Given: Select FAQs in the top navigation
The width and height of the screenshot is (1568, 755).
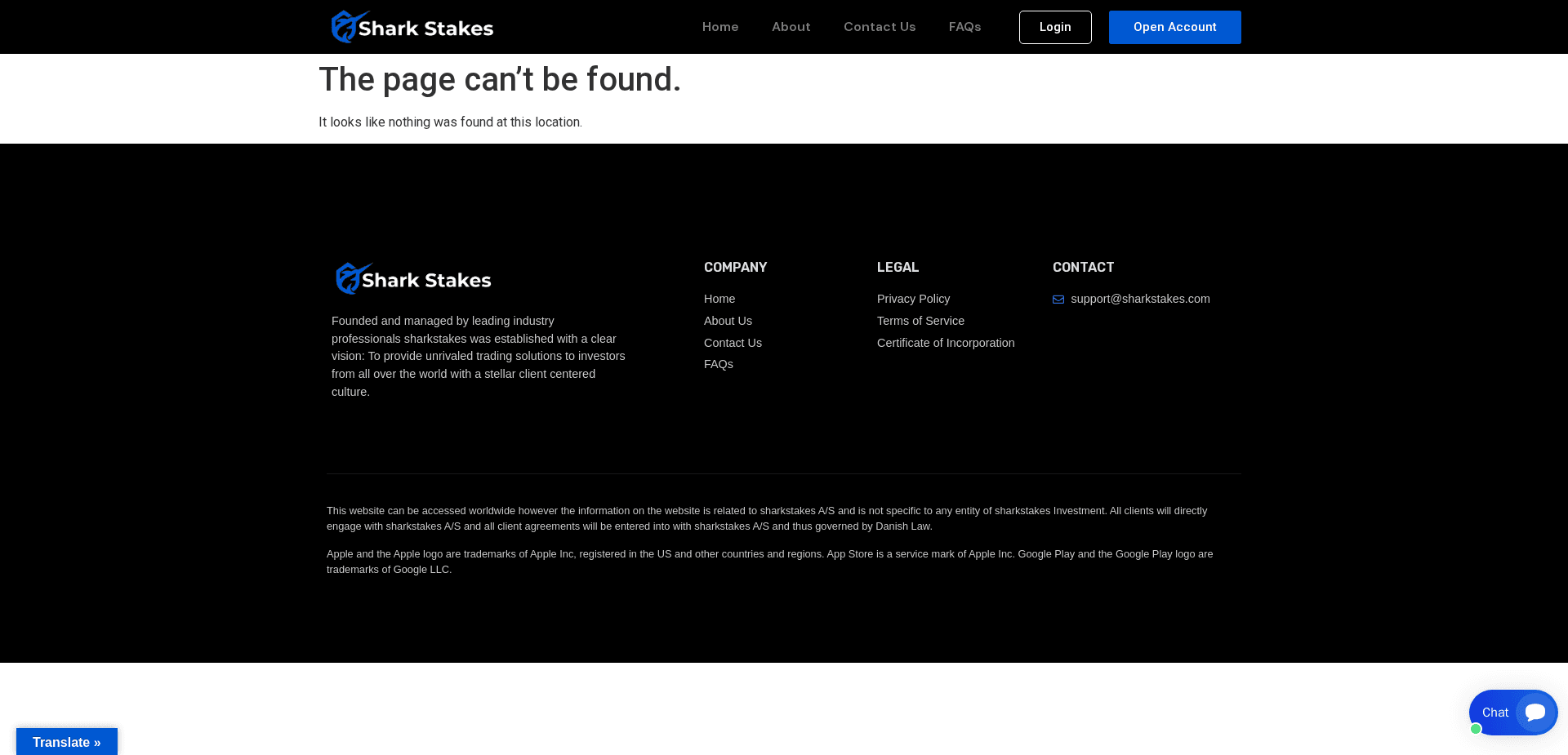Looking at the screenshot, I should (x=964, y=27).
